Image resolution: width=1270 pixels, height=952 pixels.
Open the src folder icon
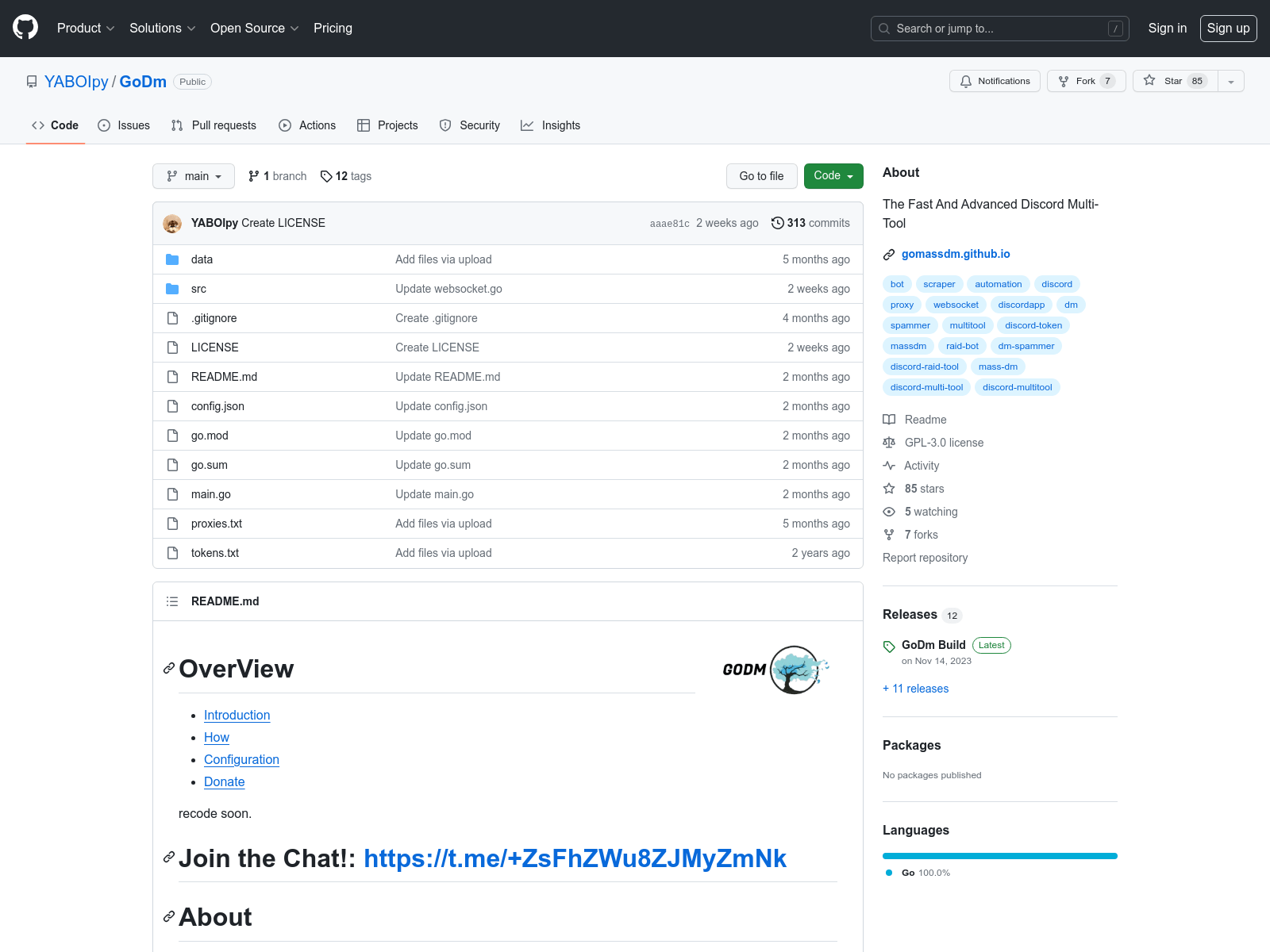point(172,289)
